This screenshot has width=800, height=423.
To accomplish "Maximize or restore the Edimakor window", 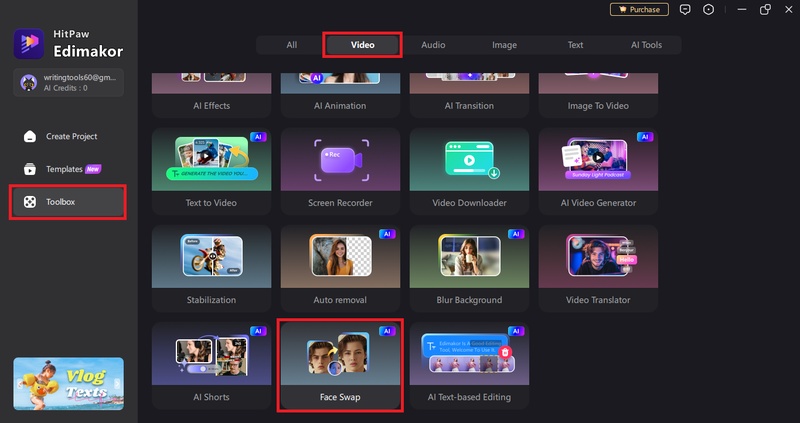I will (765, 10).
